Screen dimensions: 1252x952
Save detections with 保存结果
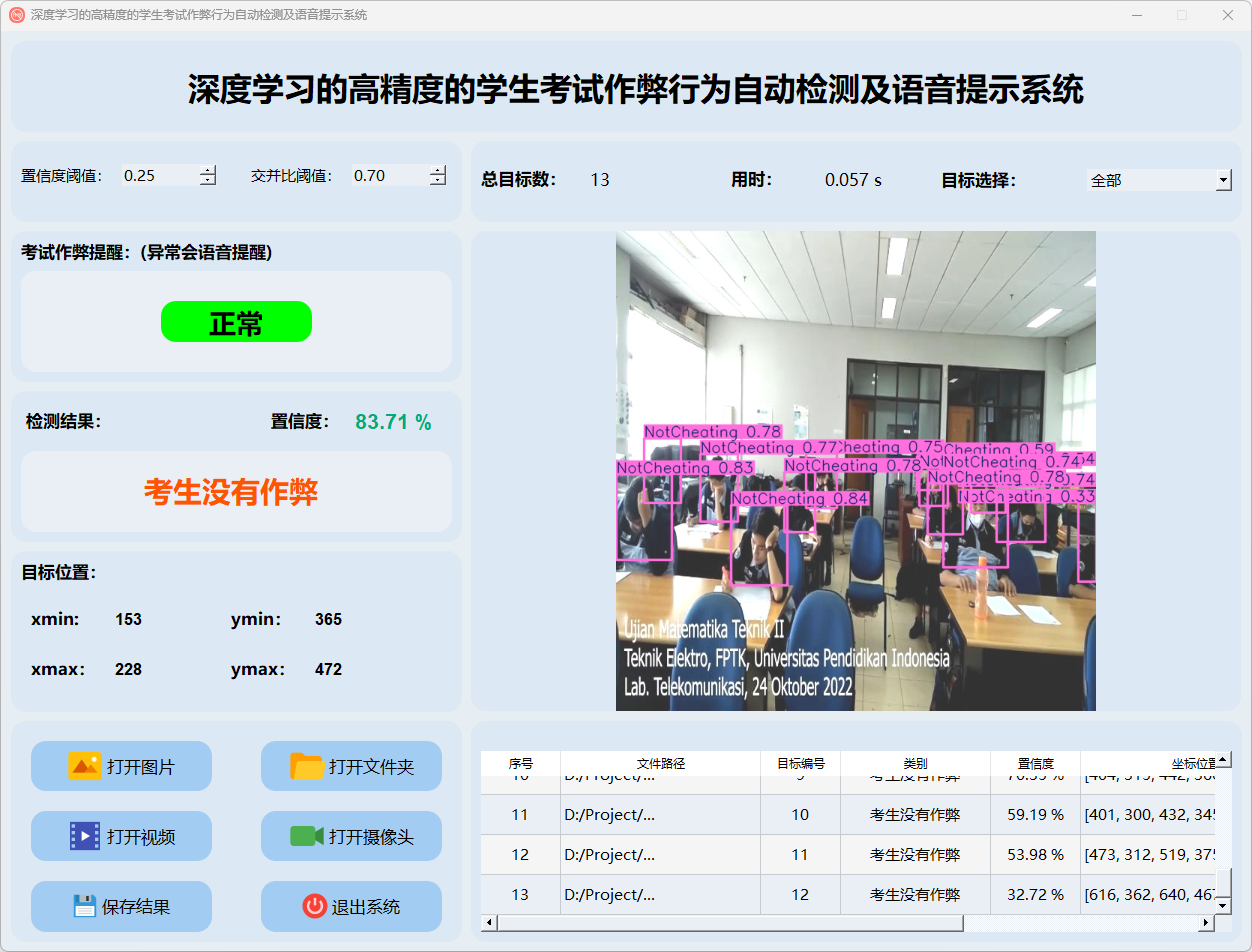(121, 906)
